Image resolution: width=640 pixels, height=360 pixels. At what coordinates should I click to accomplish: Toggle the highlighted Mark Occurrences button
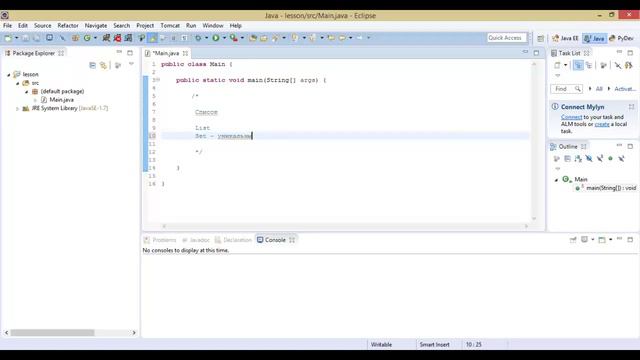tap(152, 38)
